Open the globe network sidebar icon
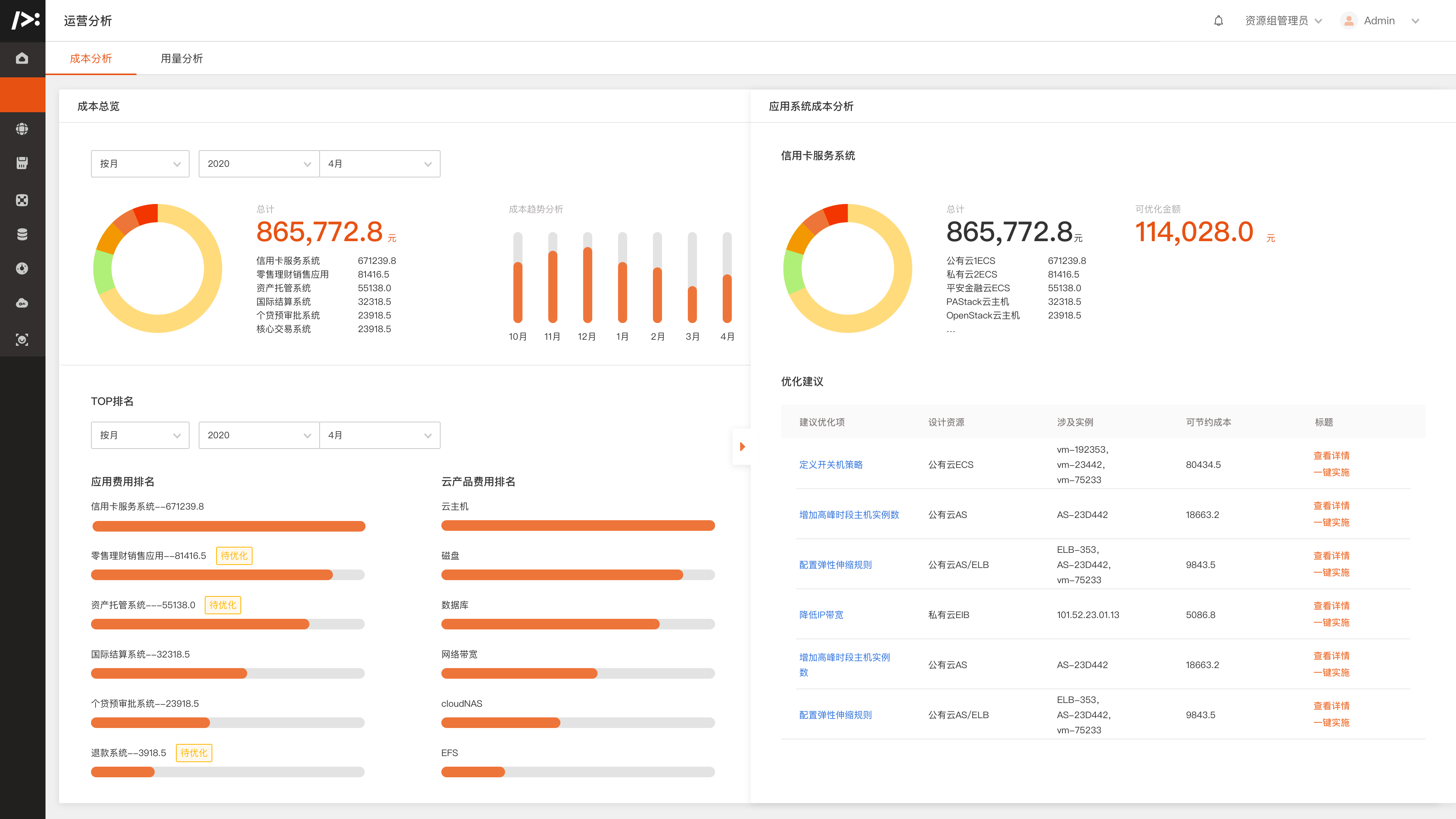The height and width of the screenshot is (819, 1456). click(22, 129)
